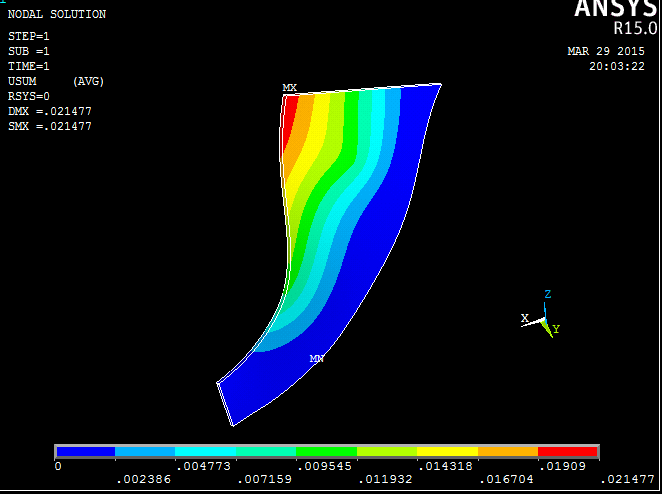Click the USUM (AVG) label
Image resolution: width=662 pixels, height=494 pixels.
pyautogui.click(x=56, y=81)
